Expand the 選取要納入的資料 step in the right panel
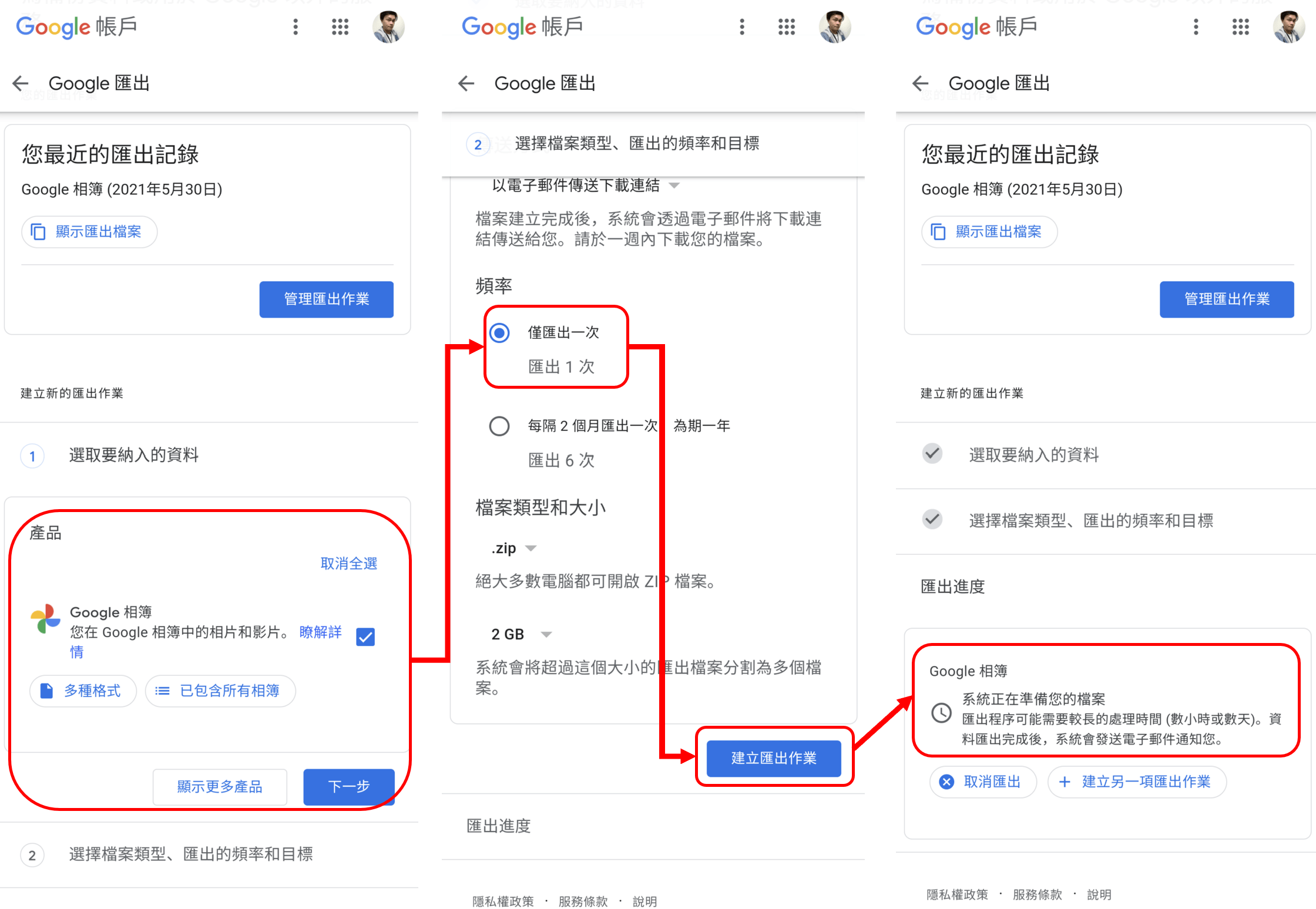The width and height of the screenshot is (1316, 909). coord(1033,455)
